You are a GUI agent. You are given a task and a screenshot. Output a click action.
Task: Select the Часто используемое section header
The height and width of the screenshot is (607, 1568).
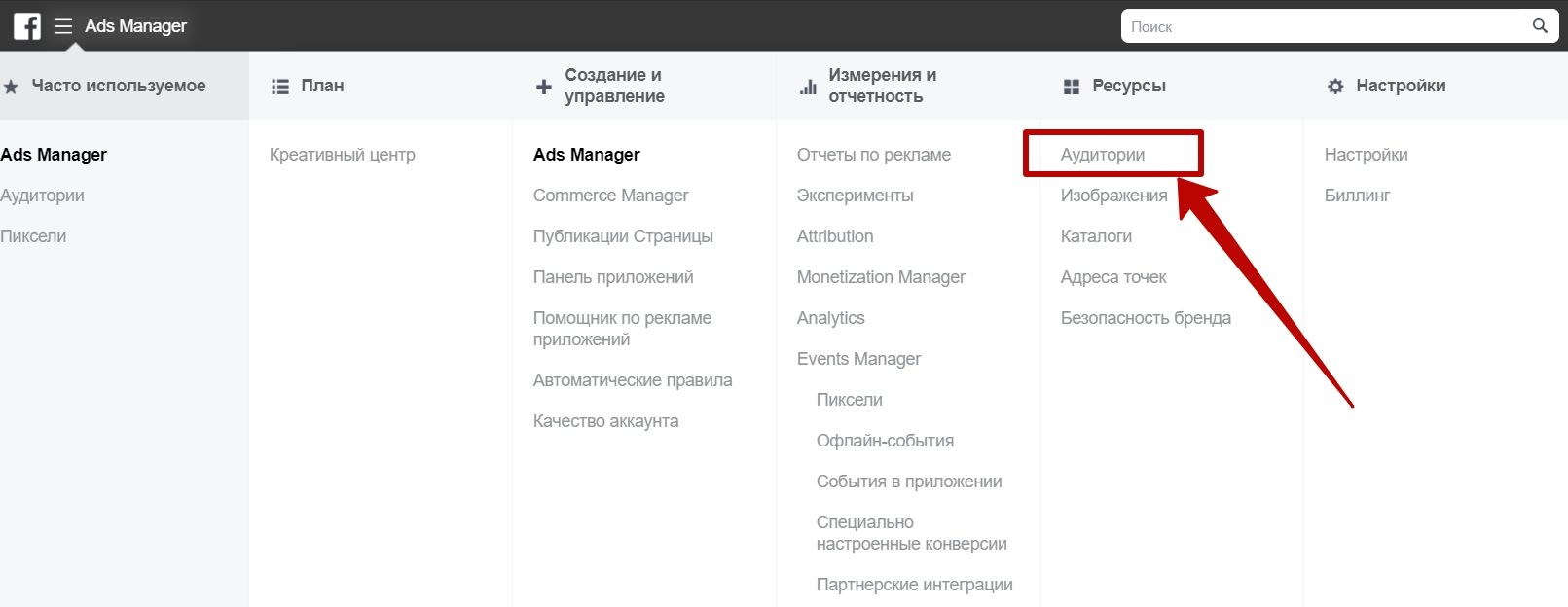coord(119,86)
